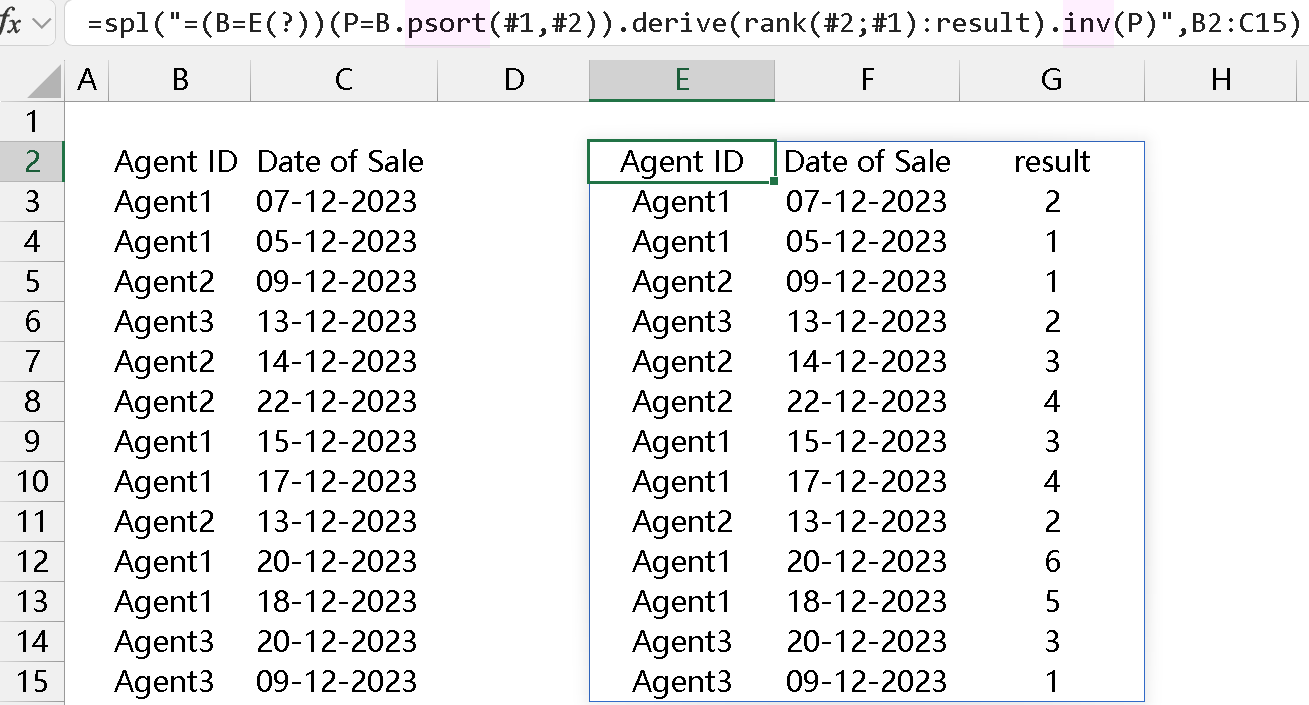
Task: Click the 'Date of Sale' header in column F
Action: [x=867, y=161]
